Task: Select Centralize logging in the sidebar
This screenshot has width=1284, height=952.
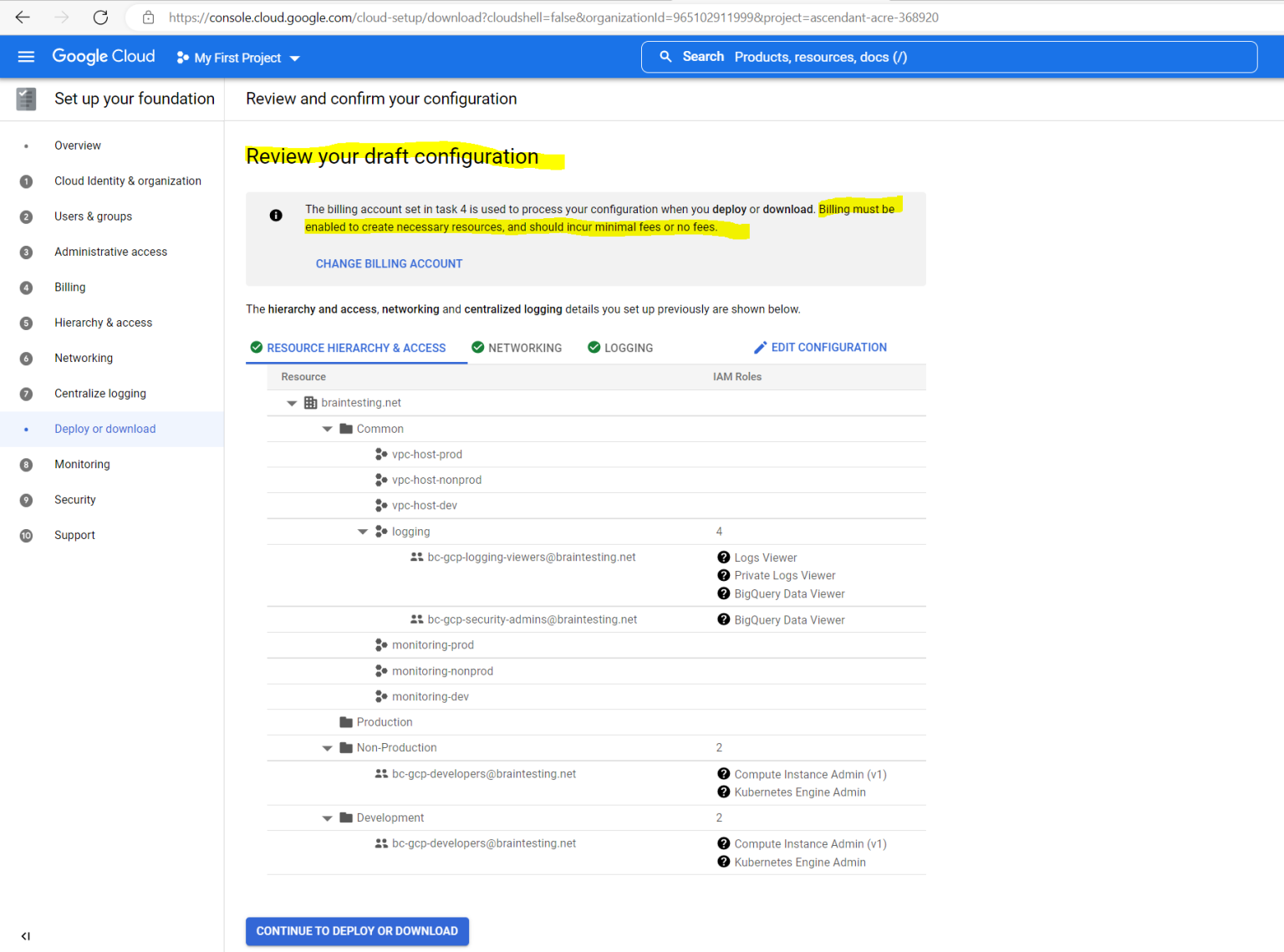Action: [x=100, y=393]
